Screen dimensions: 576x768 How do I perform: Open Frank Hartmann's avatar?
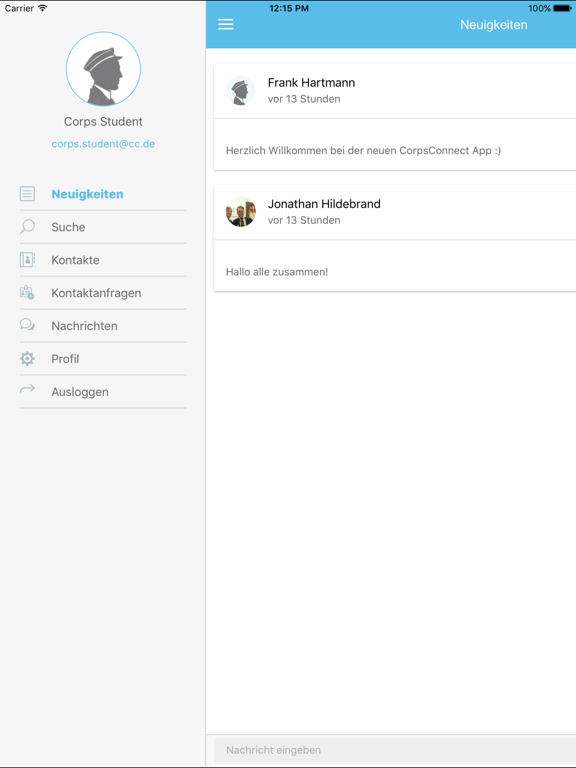point(240,91)
